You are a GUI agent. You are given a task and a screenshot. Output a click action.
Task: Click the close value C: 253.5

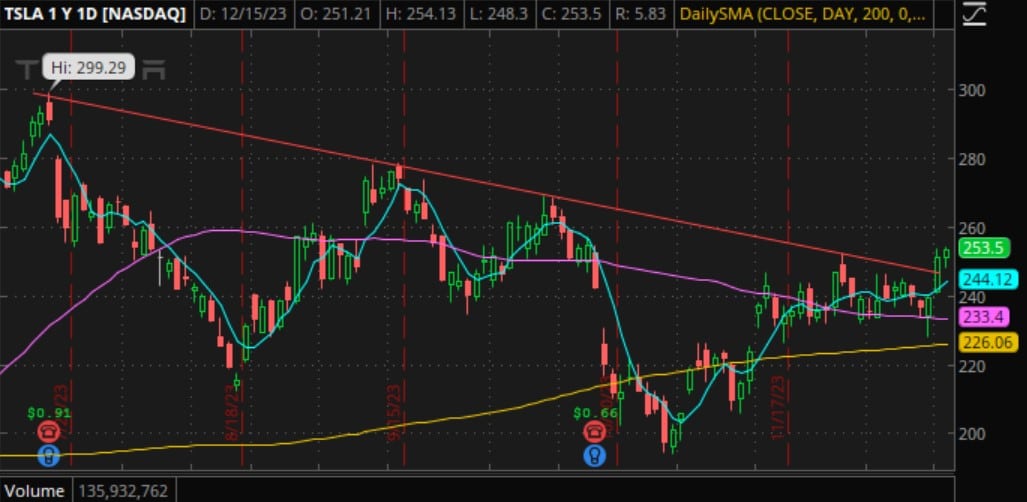[x=570, y=14]
